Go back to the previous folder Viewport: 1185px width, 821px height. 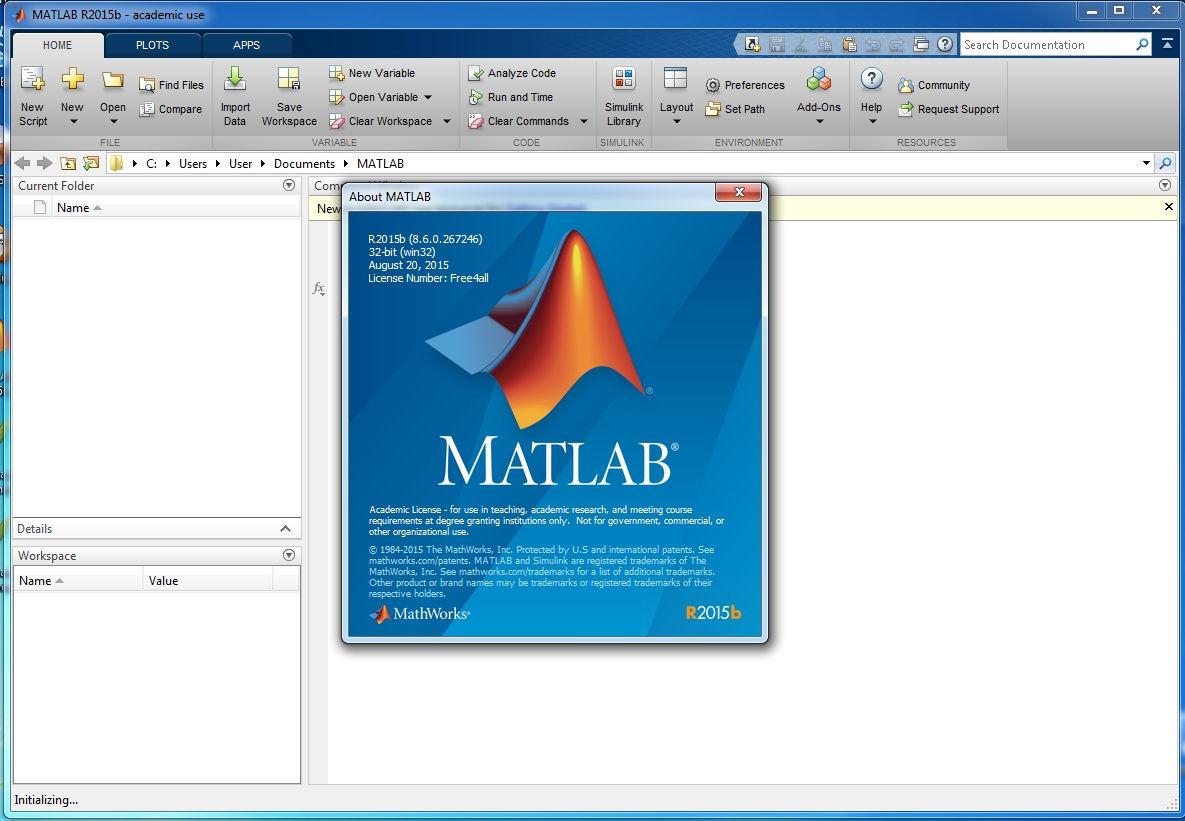point(22,163)
